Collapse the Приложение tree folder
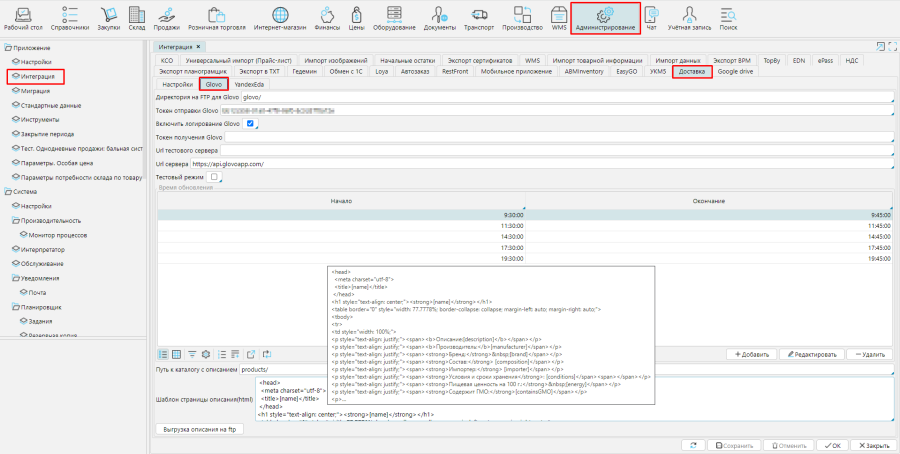The height and width of the screenshot is (454, 900). [x=7, y=48]
